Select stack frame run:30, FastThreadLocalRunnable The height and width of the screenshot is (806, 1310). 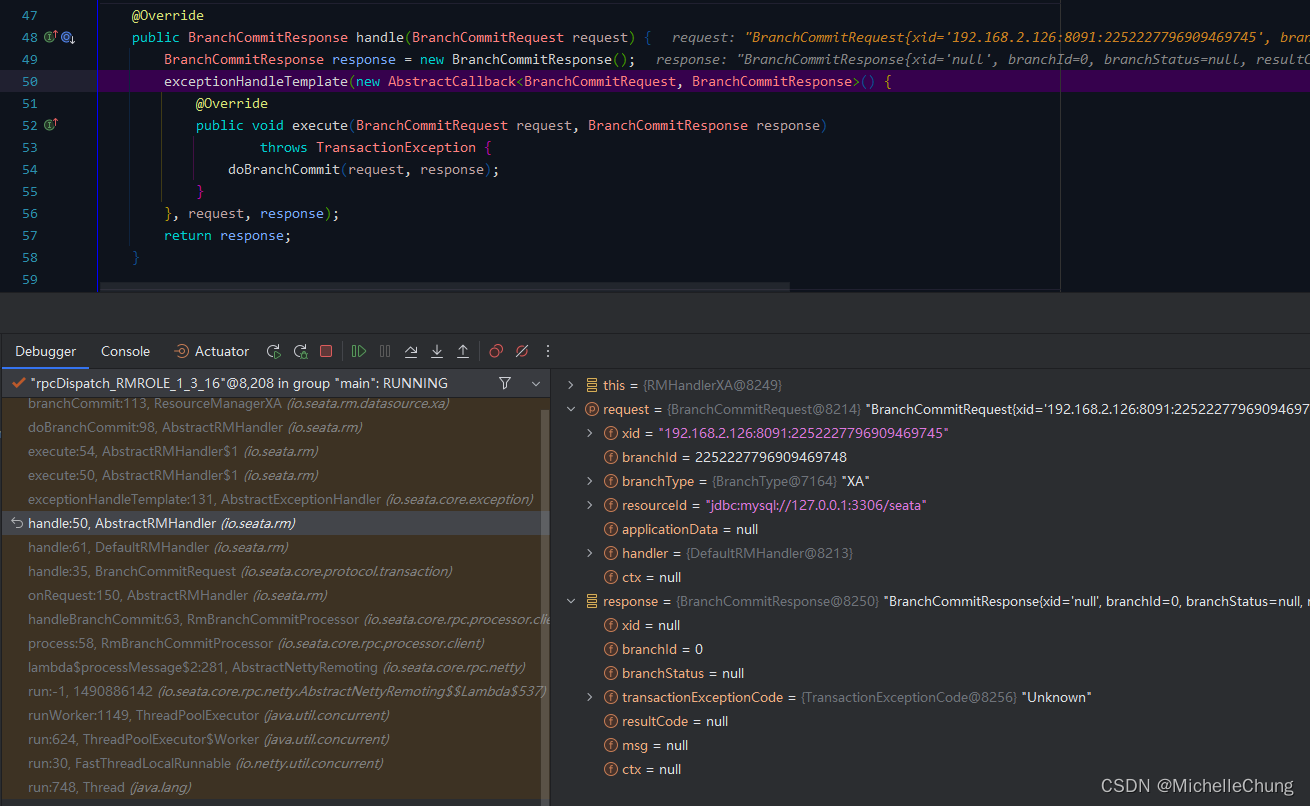(270, 763)
